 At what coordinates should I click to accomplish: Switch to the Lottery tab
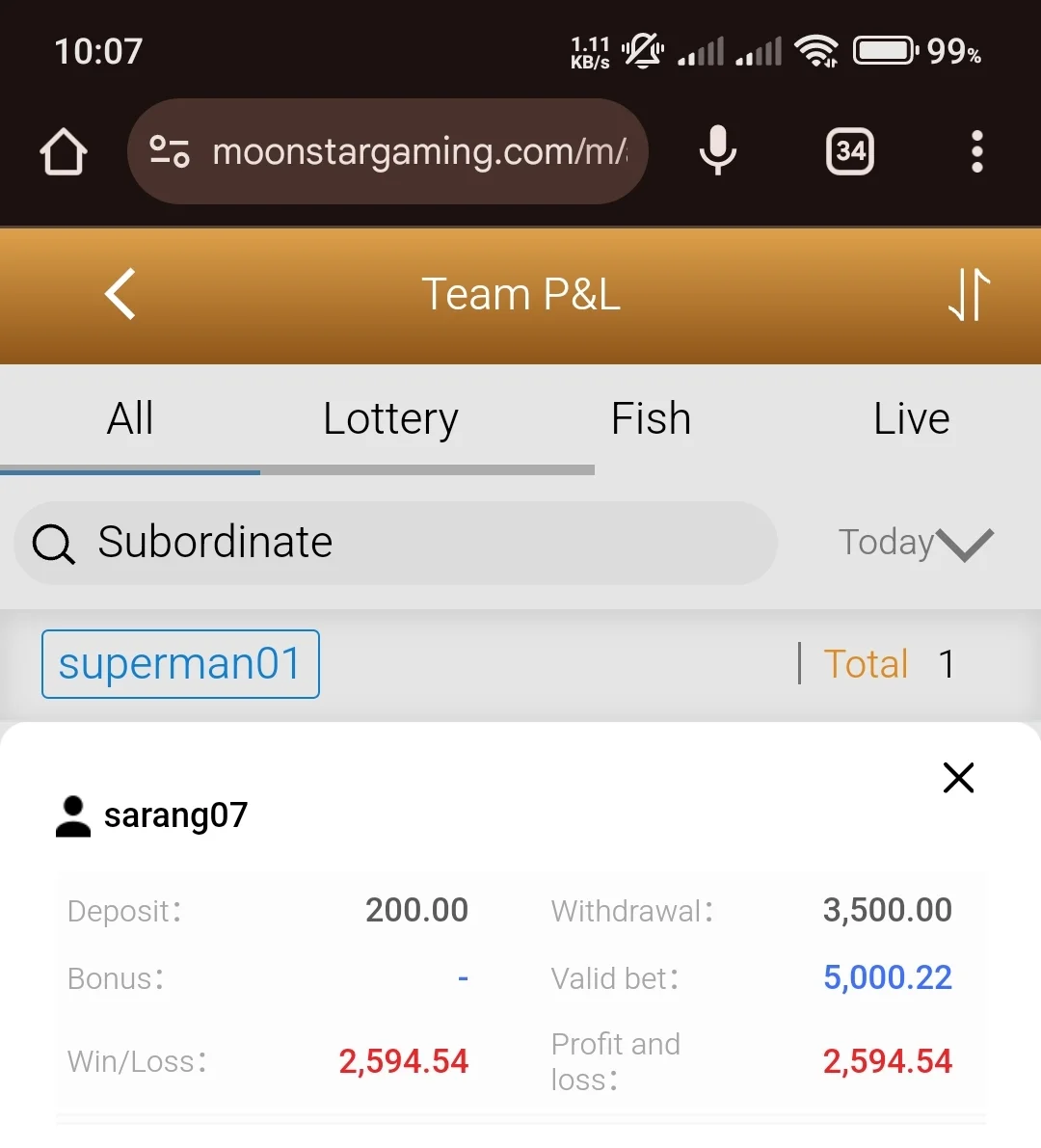391,418
